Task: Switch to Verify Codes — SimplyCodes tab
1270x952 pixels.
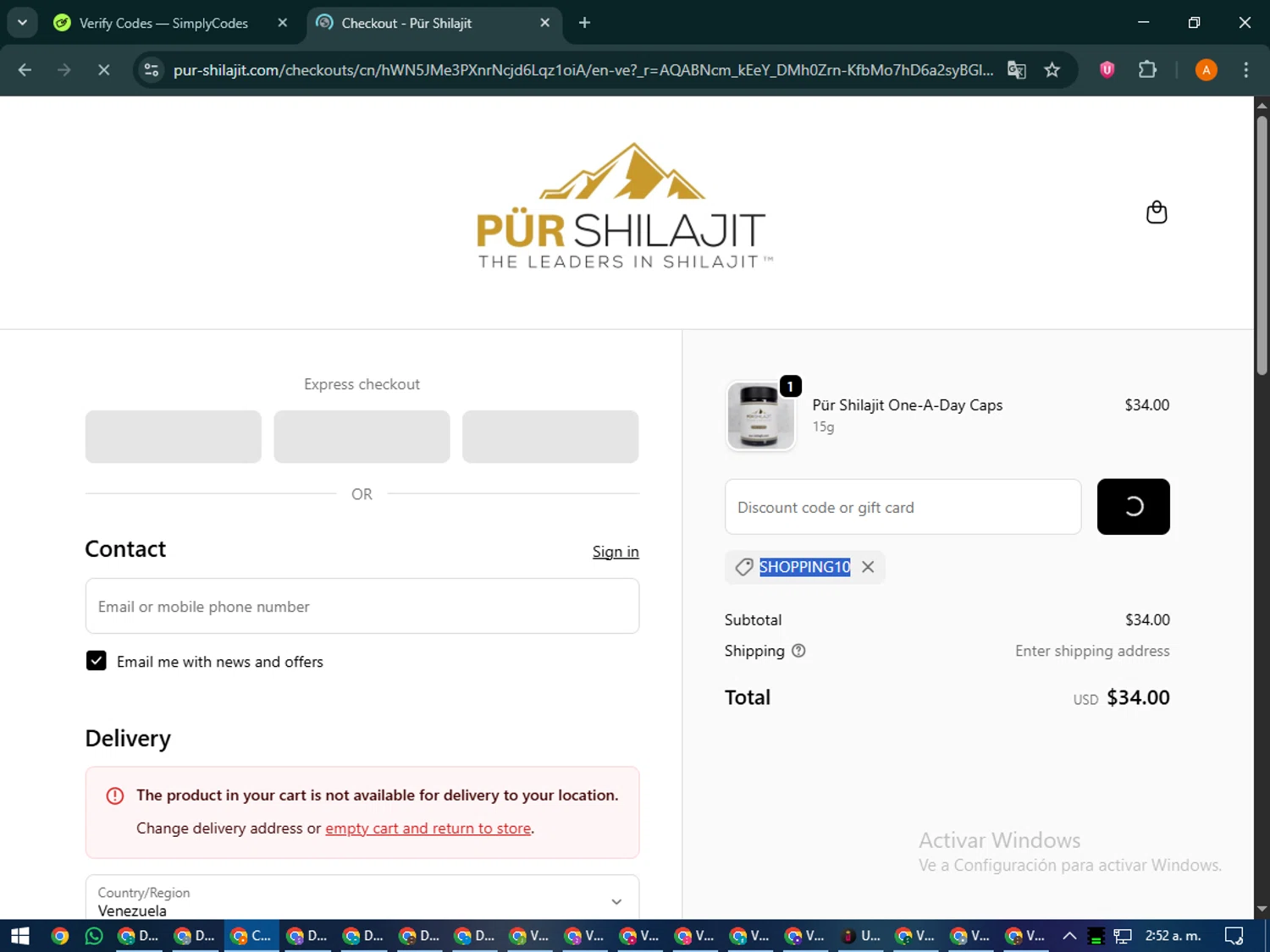Action: [163, 23]
